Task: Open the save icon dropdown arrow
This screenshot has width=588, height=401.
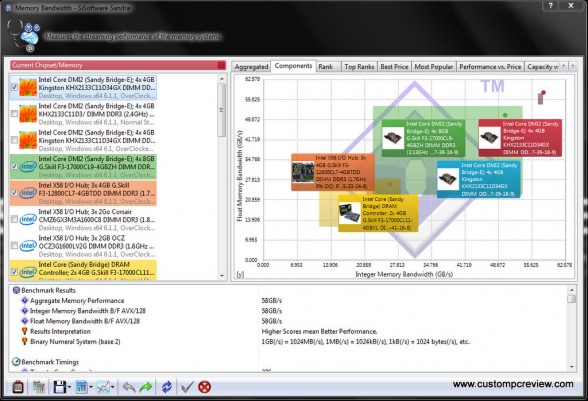Action: [x=69, y=387]
